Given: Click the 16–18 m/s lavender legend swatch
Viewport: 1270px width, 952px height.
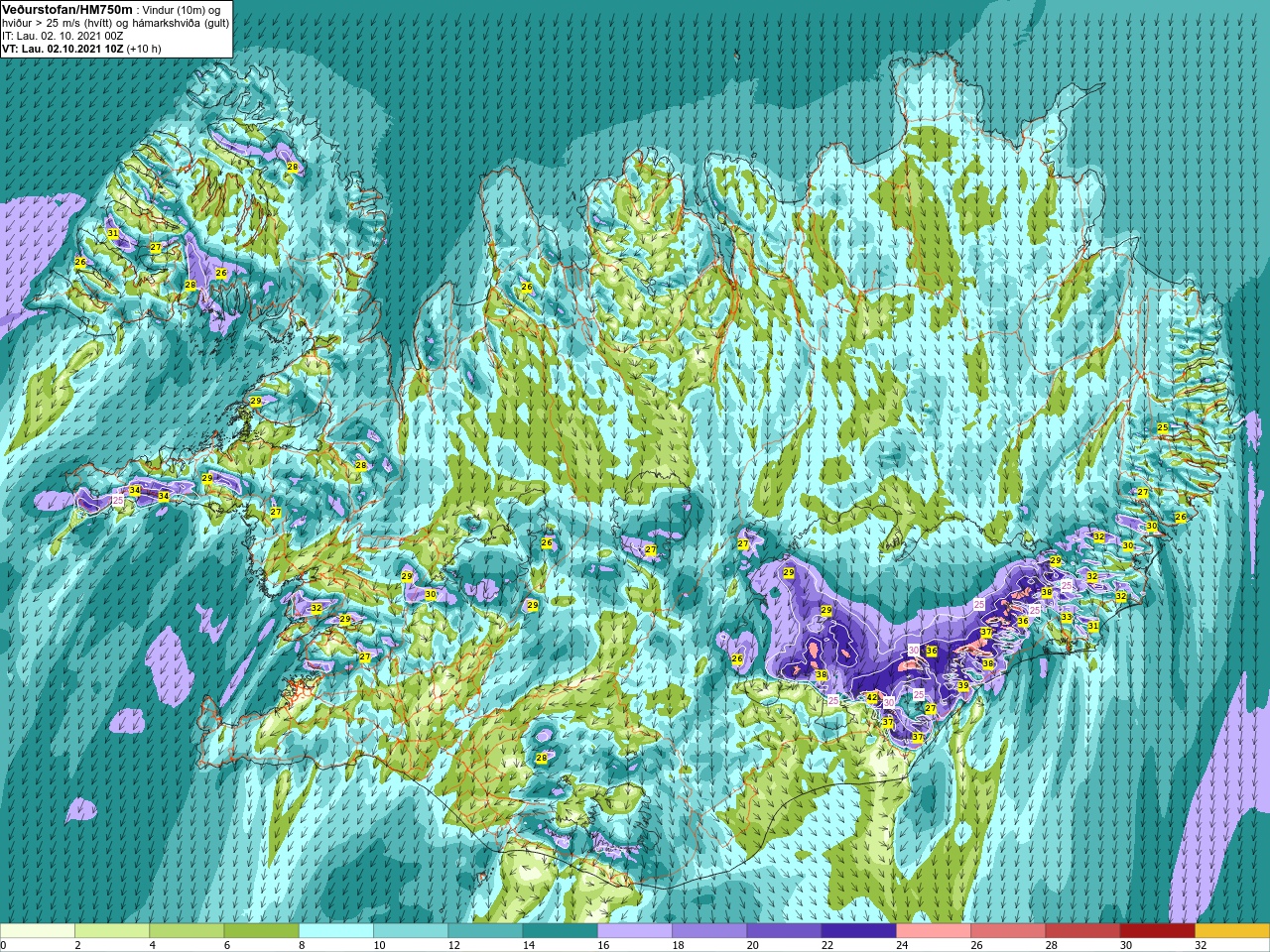Looking at the screenshot, I should pyautogui.click(x=635, y=931).
